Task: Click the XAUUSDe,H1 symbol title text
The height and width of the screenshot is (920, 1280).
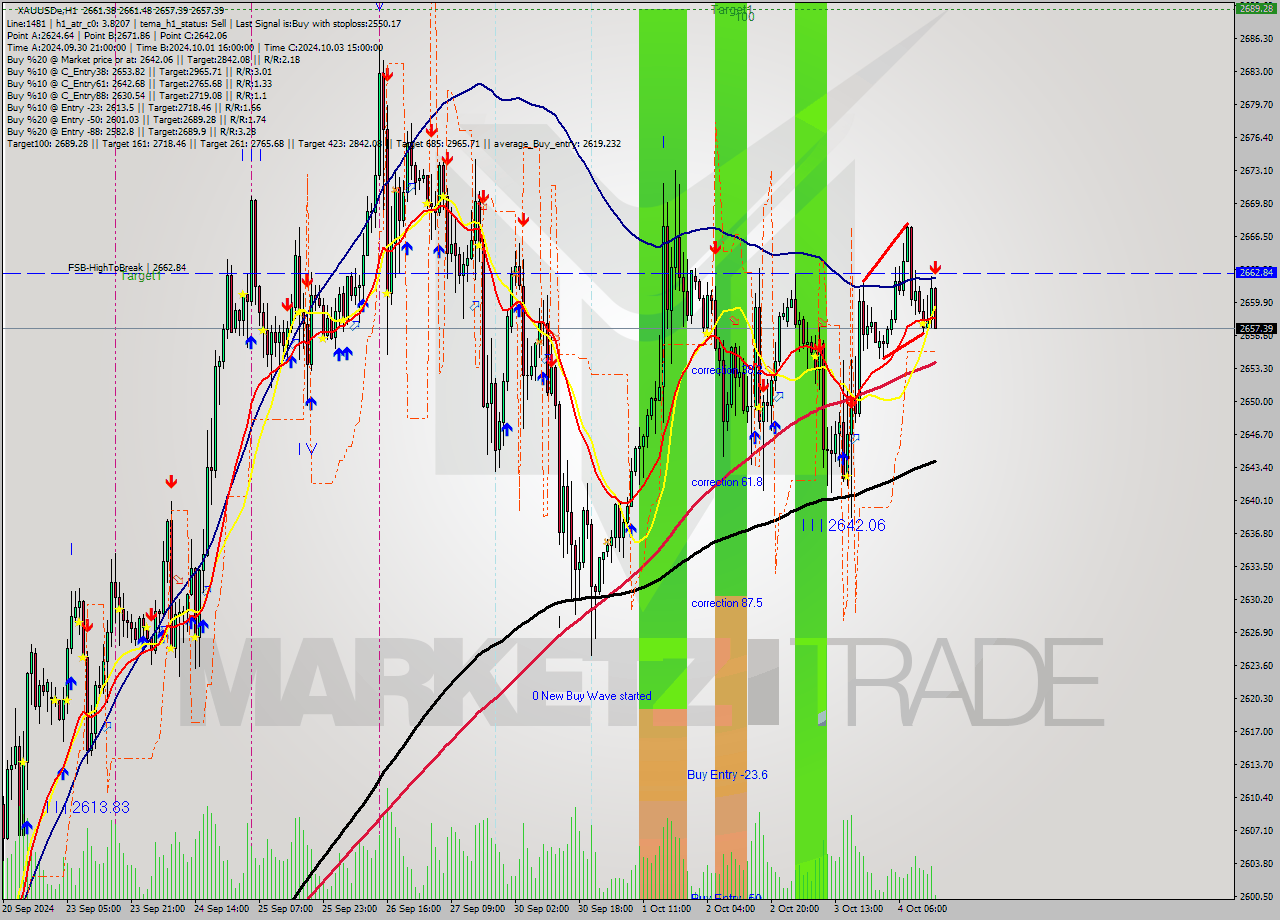Action: [x=46, y=10]
